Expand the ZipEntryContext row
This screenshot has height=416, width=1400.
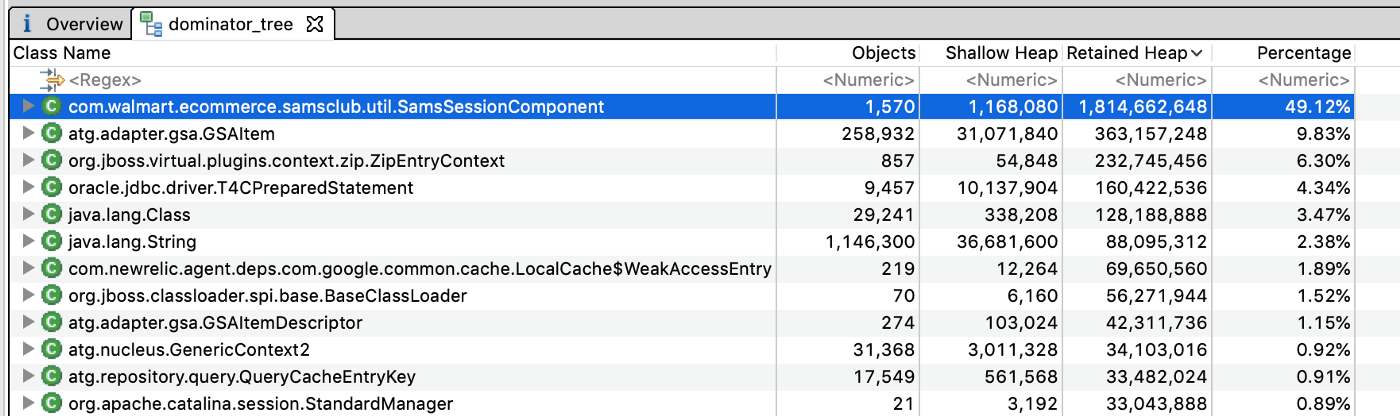28,160
